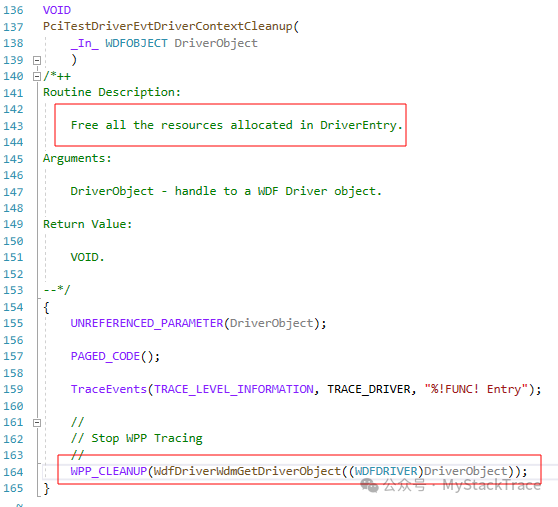Click TRACE_DRIVER argument on line 159
This screenshot has width=558, height=507.
pos(369,389)
